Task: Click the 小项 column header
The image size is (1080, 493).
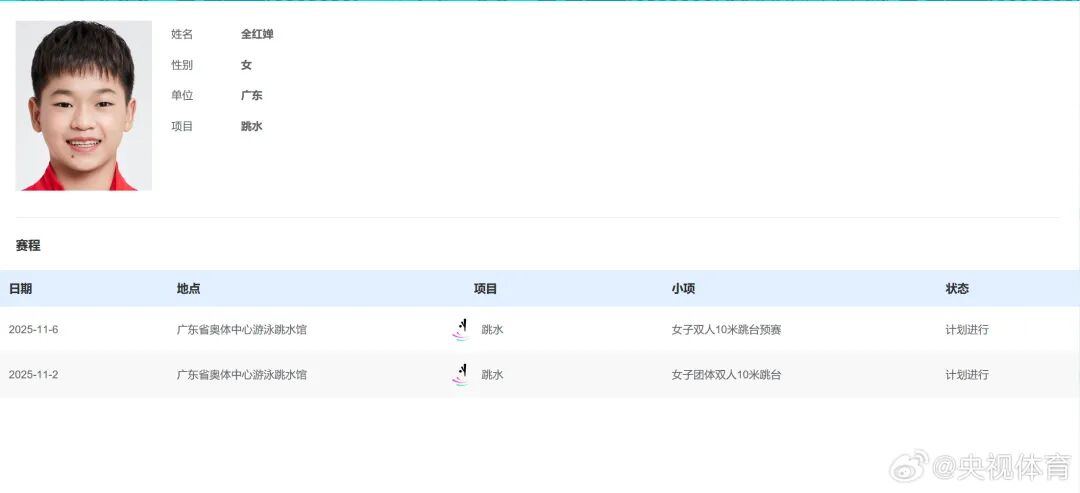Action: tap(683, 289)
